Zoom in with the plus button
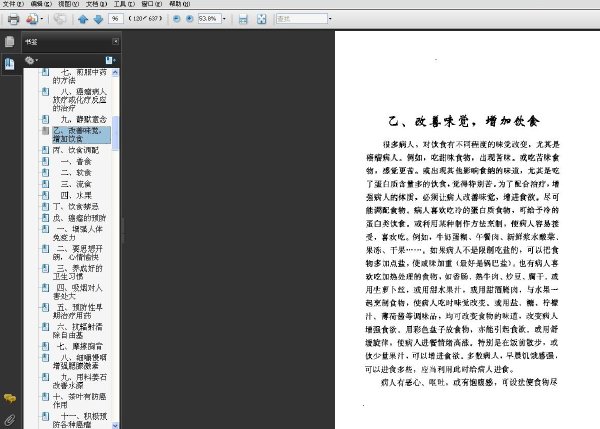Viewport: 600px width, 429px height. pos(189,18)
